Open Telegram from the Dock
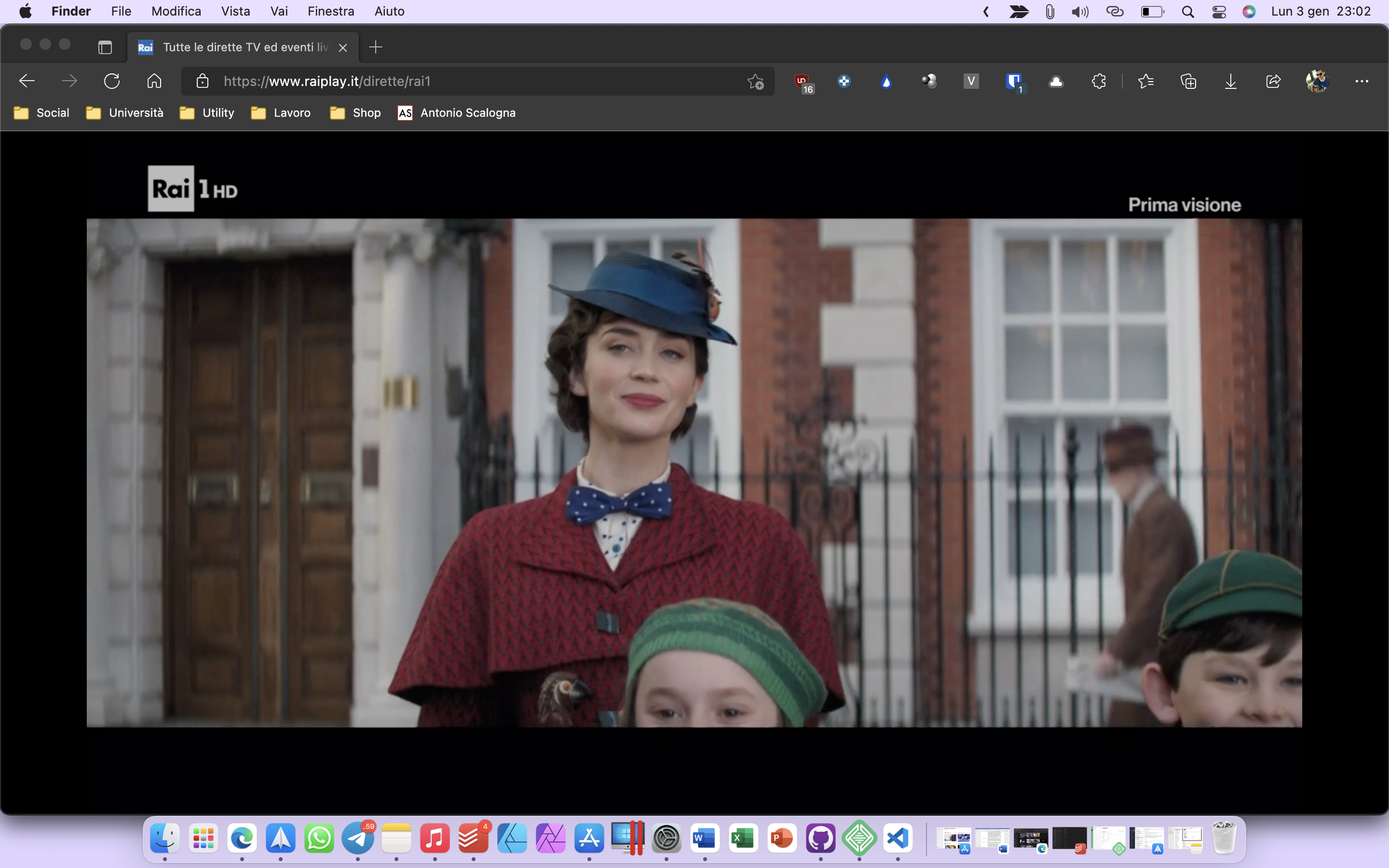The image size is (1389, 868). pyautogui.click(x=358, y=837)
